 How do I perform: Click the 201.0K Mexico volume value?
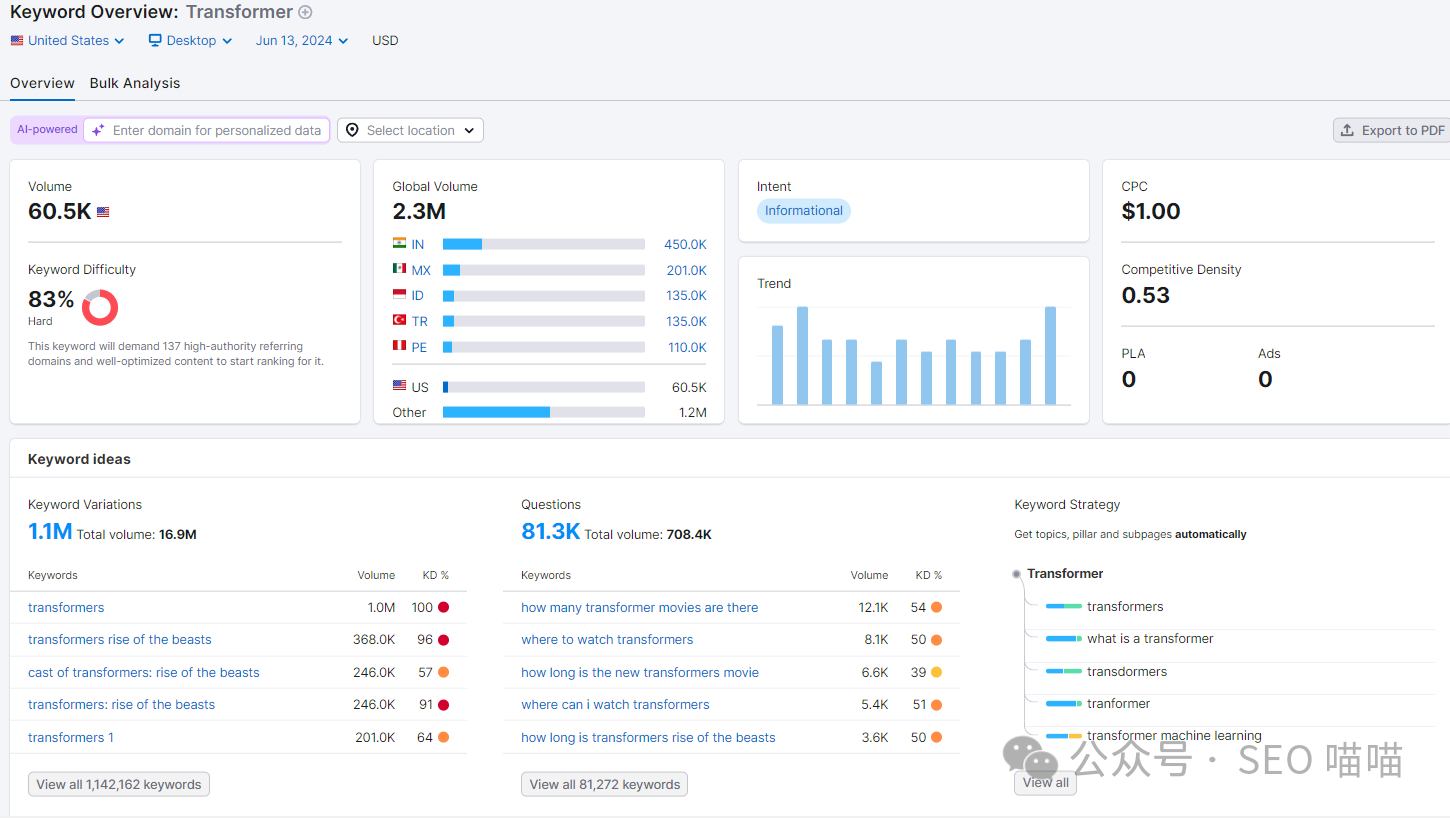pyautogui.click(x=686, y=270)
